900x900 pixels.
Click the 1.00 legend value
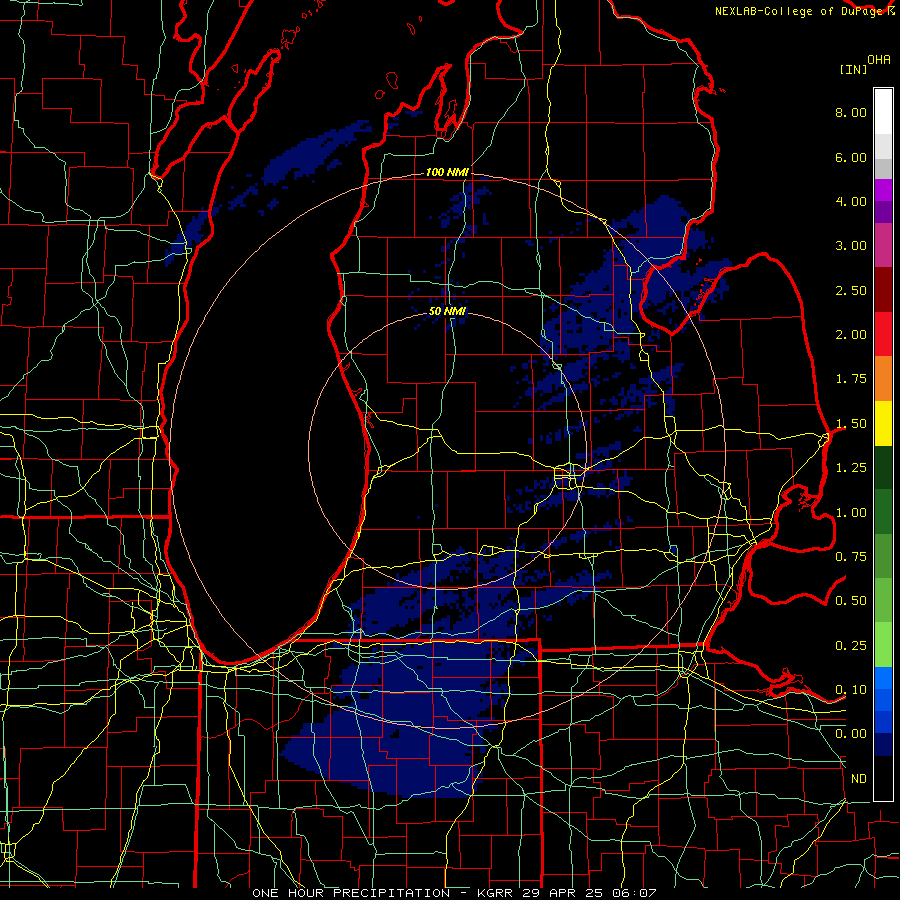click(x=851, y=513)
